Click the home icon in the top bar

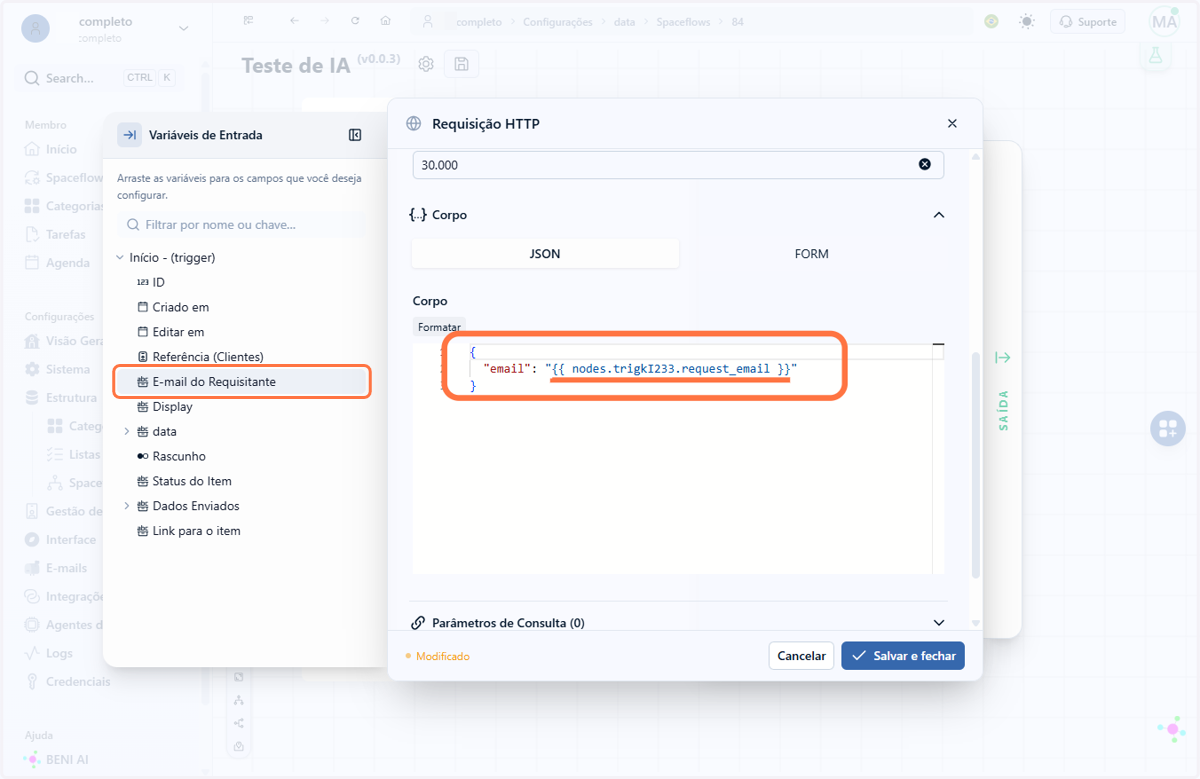point(386,21)
